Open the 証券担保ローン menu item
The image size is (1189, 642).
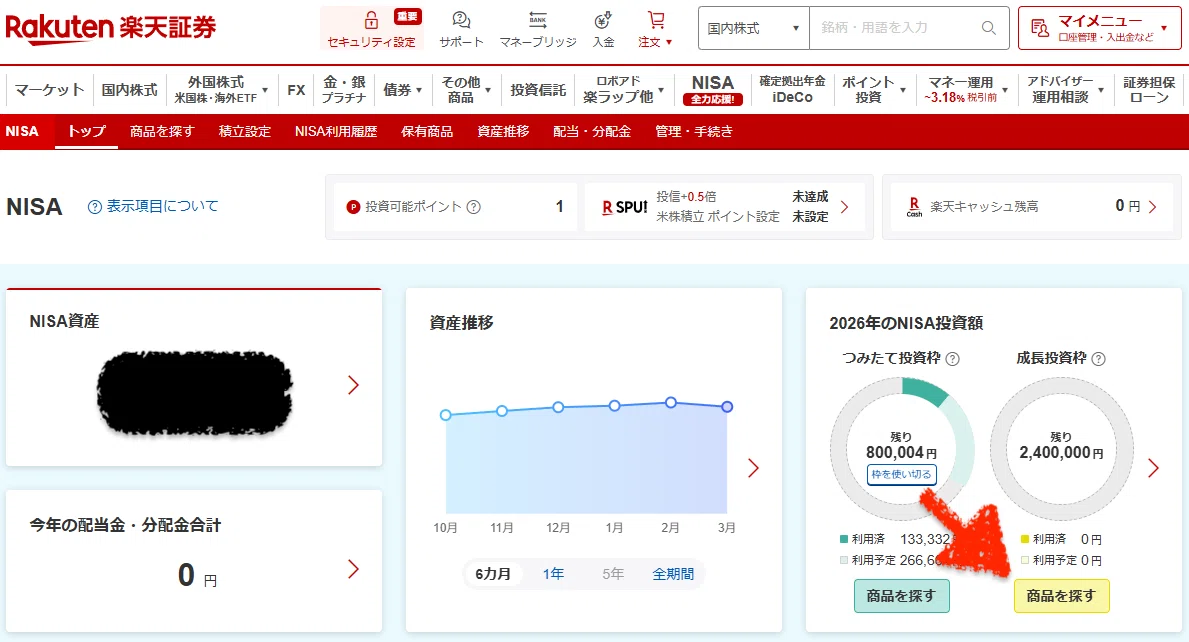point(1149,89)
